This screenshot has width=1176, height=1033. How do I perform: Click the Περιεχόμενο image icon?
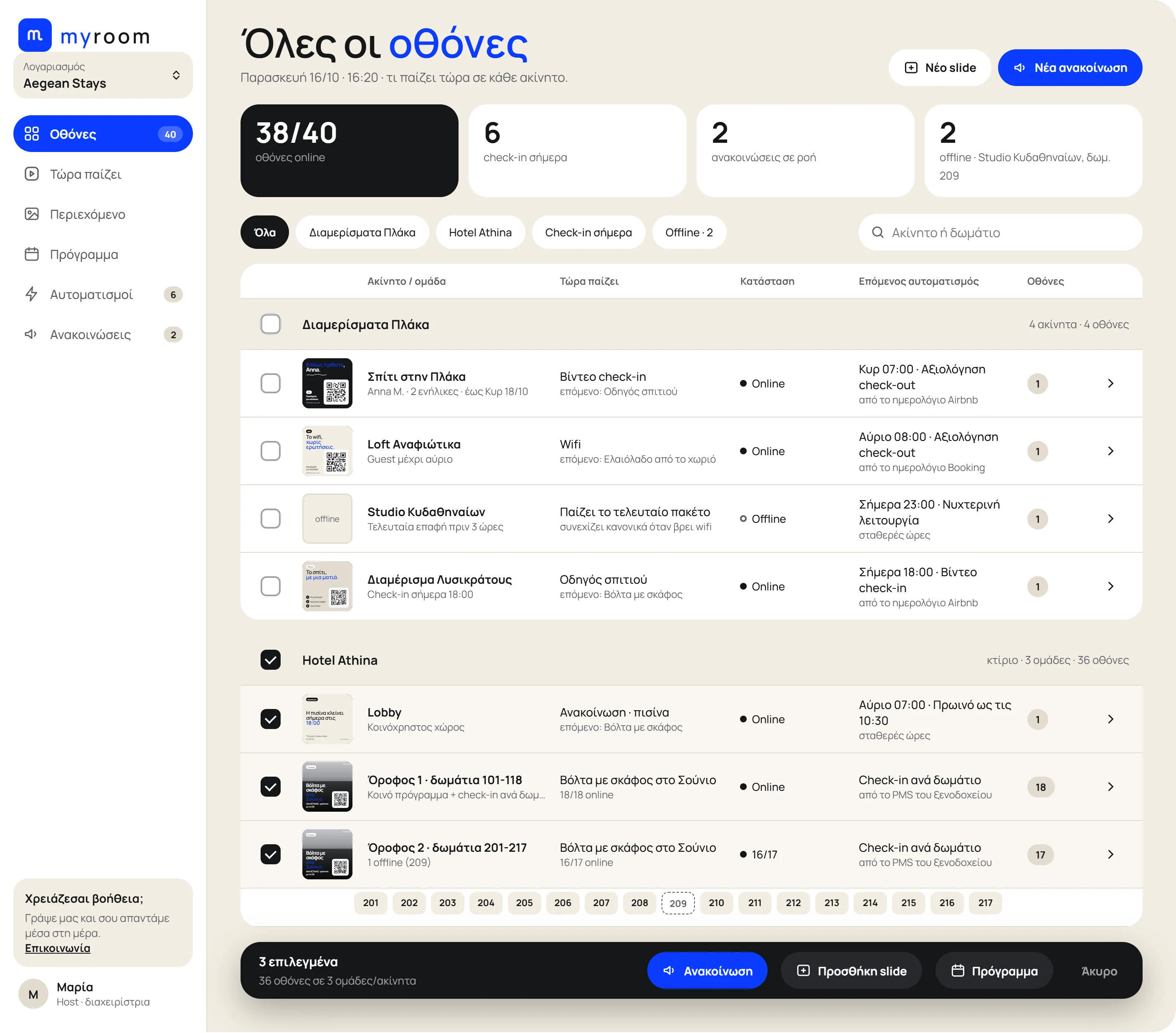tap(32, 214)
